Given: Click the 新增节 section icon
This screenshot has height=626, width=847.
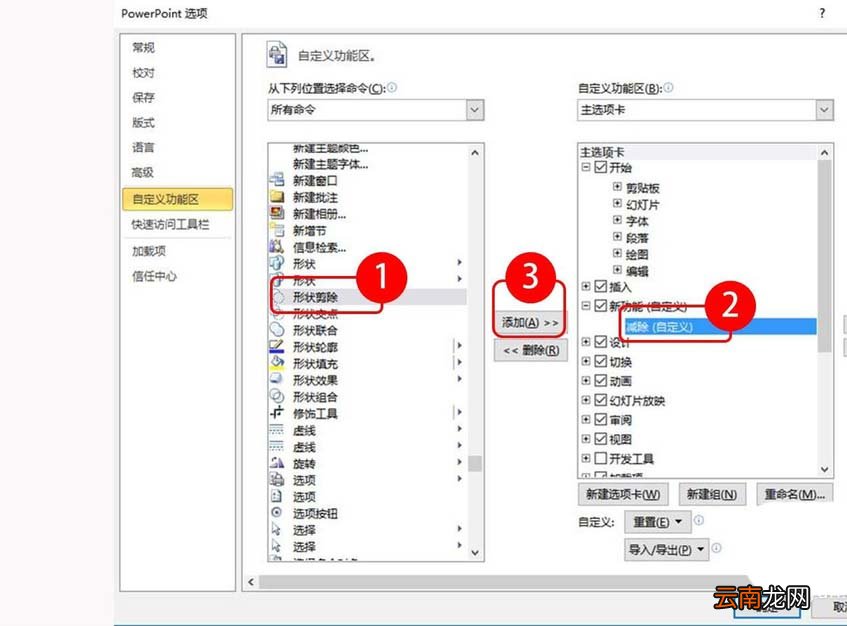Looking at the screenshot, I should tap(277, 230).
